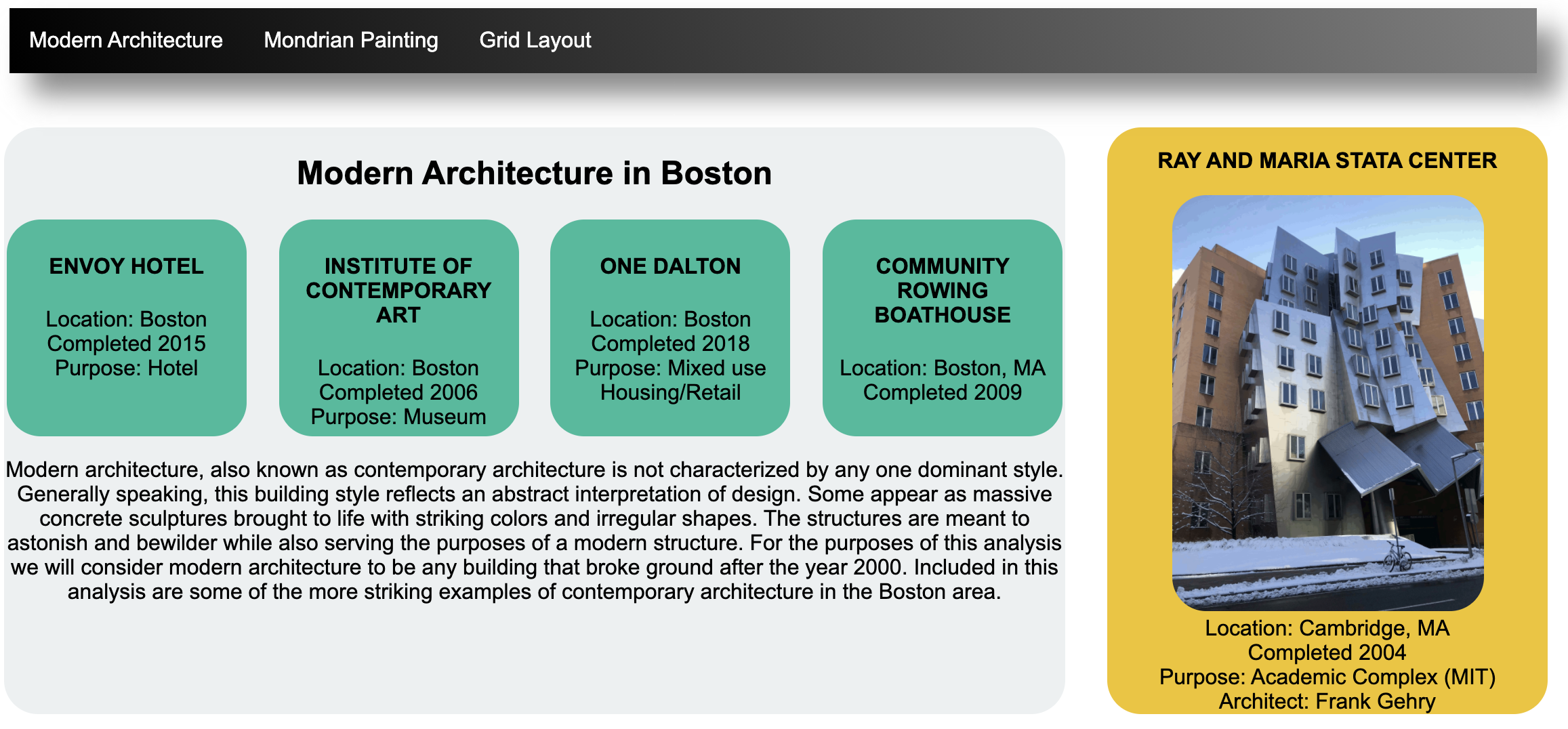This screenshot has height=729, width=1568.
Task: Open the Modern Architecture nav link
Action: [126, 40]
